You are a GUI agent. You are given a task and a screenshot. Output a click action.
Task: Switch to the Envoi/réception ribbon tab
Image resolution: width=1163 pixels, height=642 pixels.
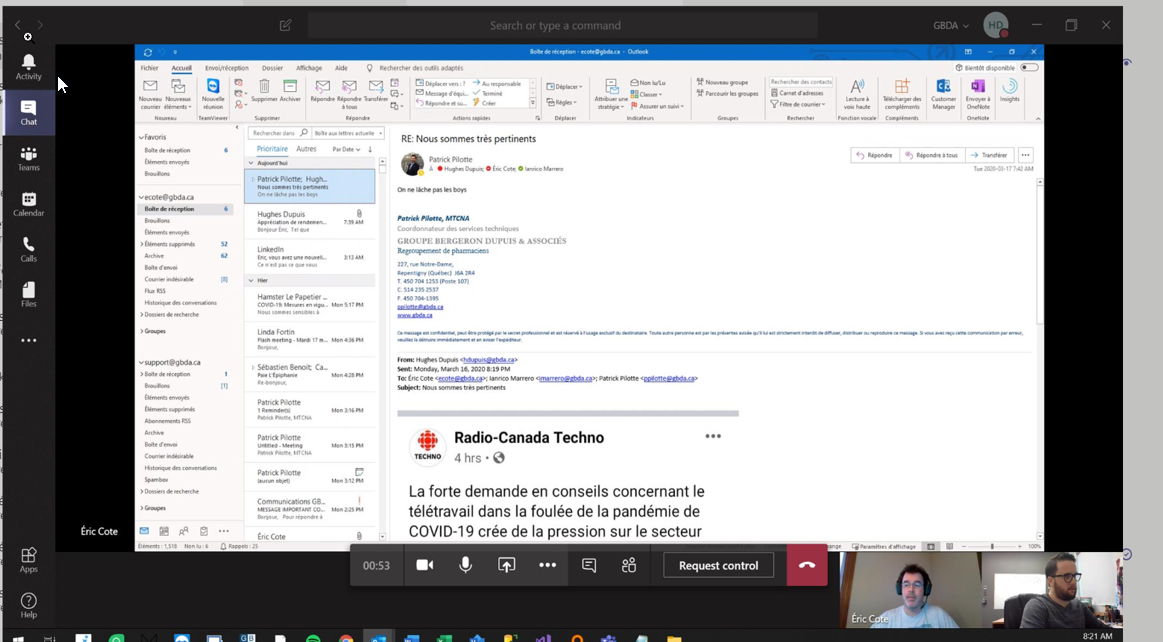click(x=226, y=68)
